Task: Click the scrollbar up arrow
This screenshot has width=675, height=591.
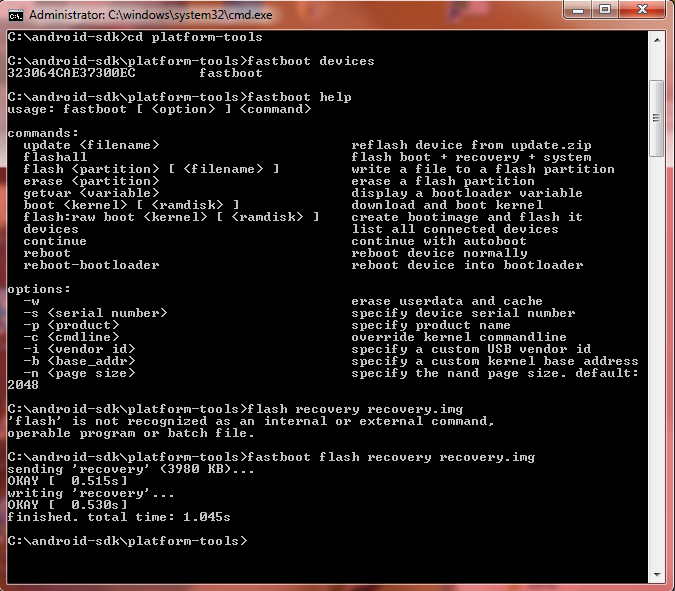Action: coord(657,40)
